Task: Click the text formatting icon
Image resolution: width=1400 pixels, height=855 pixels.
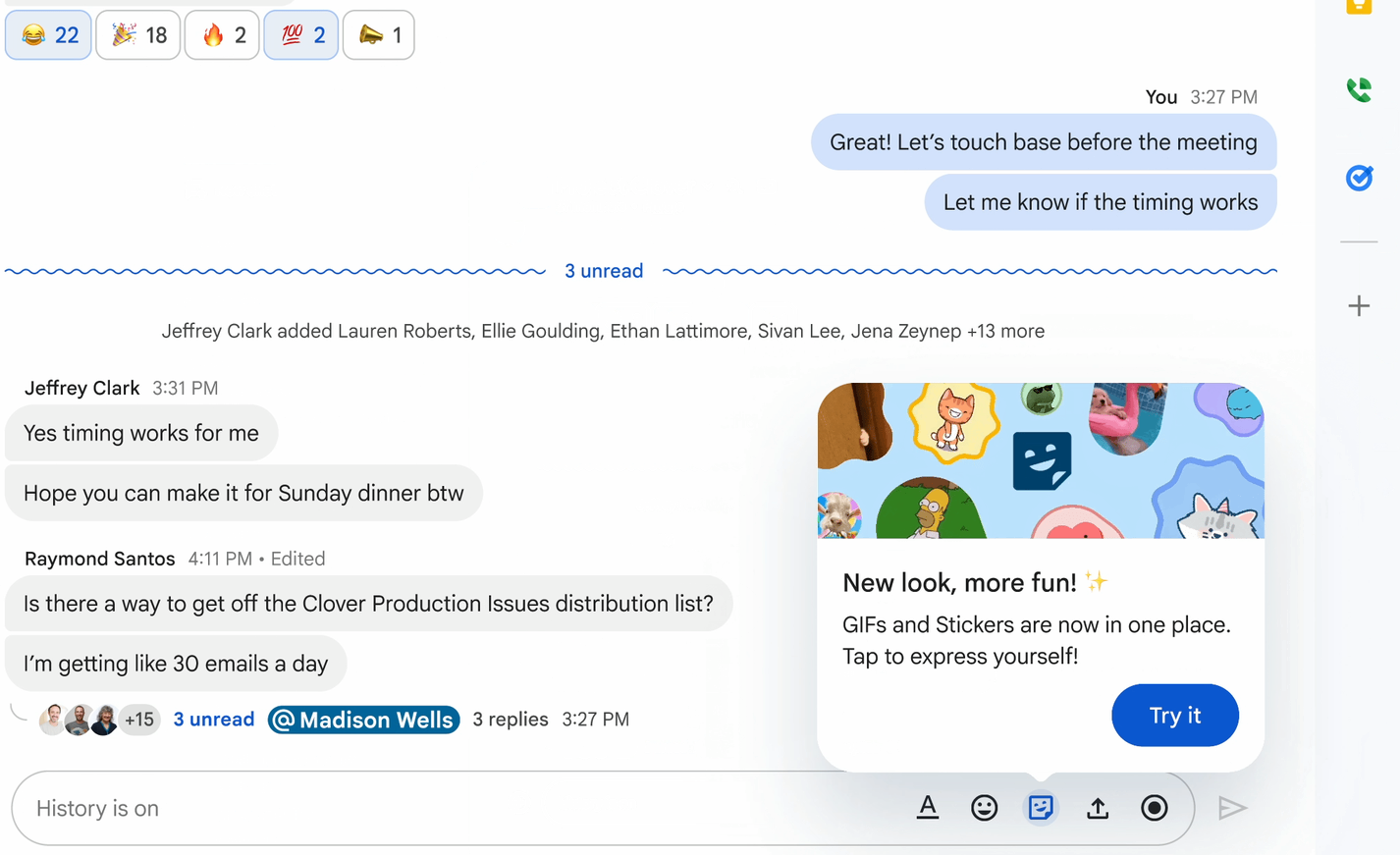Action: 927,808
